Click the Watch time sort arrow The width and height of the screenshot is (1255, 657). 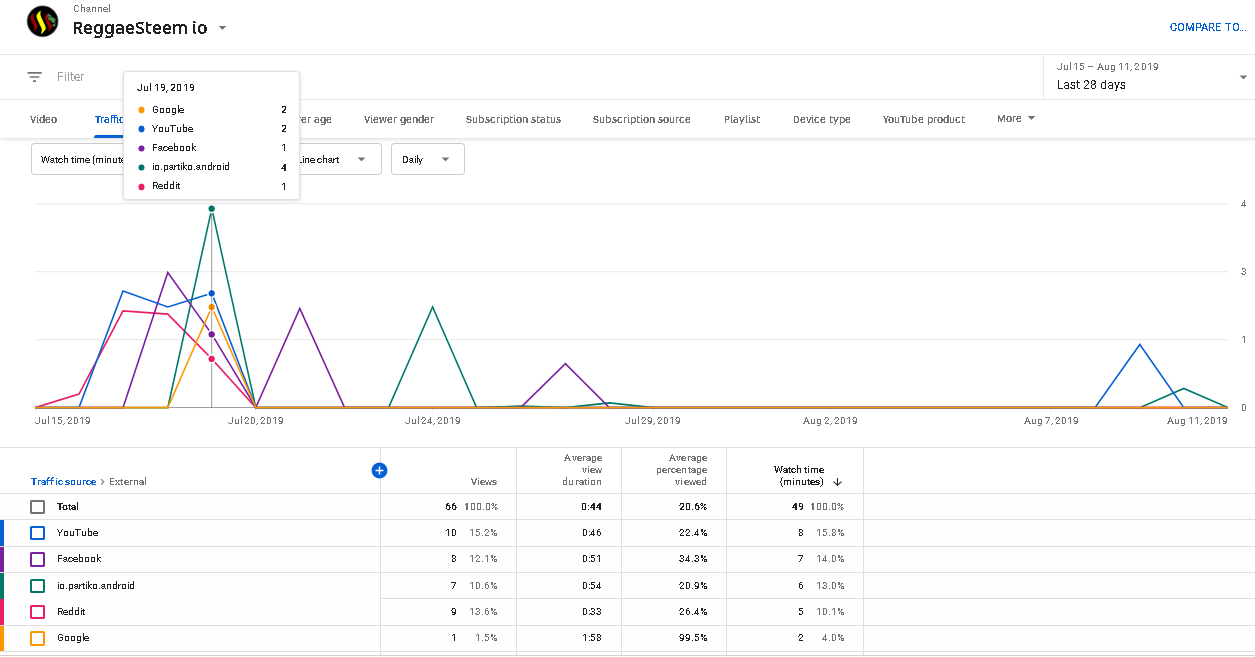[x=837, y=482]
